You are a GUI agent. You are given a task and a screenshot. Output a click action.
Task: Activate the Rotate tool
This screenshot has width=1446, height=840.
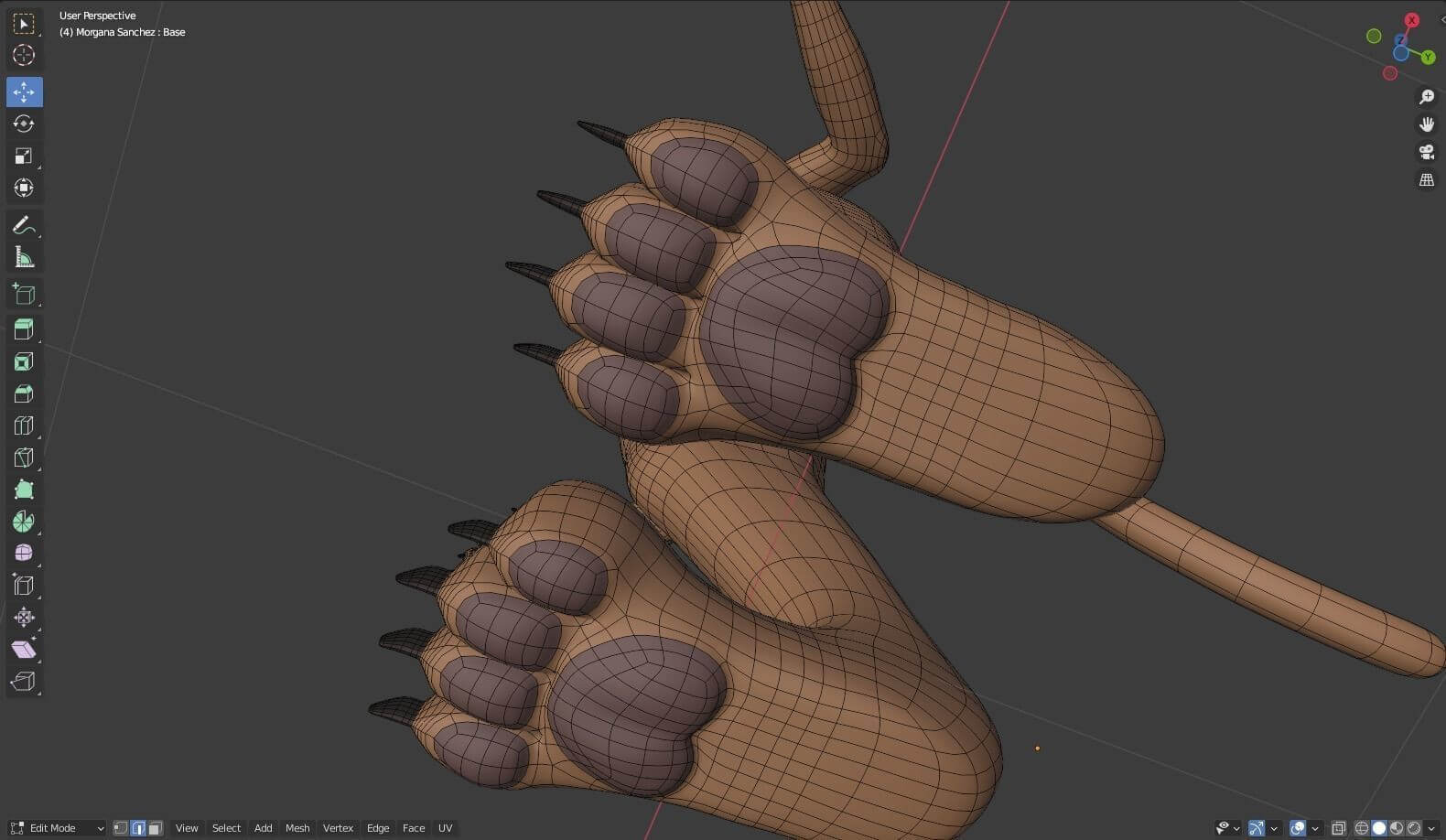[24, 124]
